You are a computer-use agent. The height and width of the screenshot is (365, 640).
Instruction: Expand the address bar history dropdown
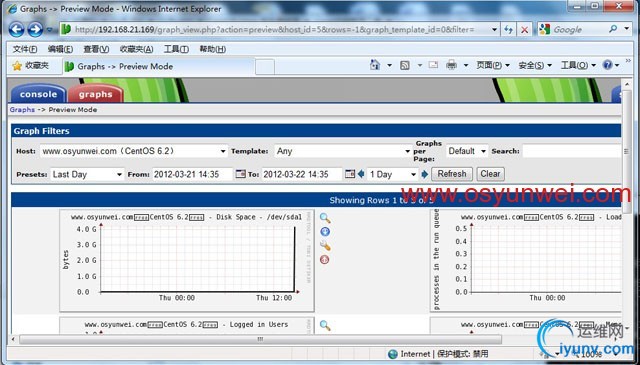click(x=494, y=29)
